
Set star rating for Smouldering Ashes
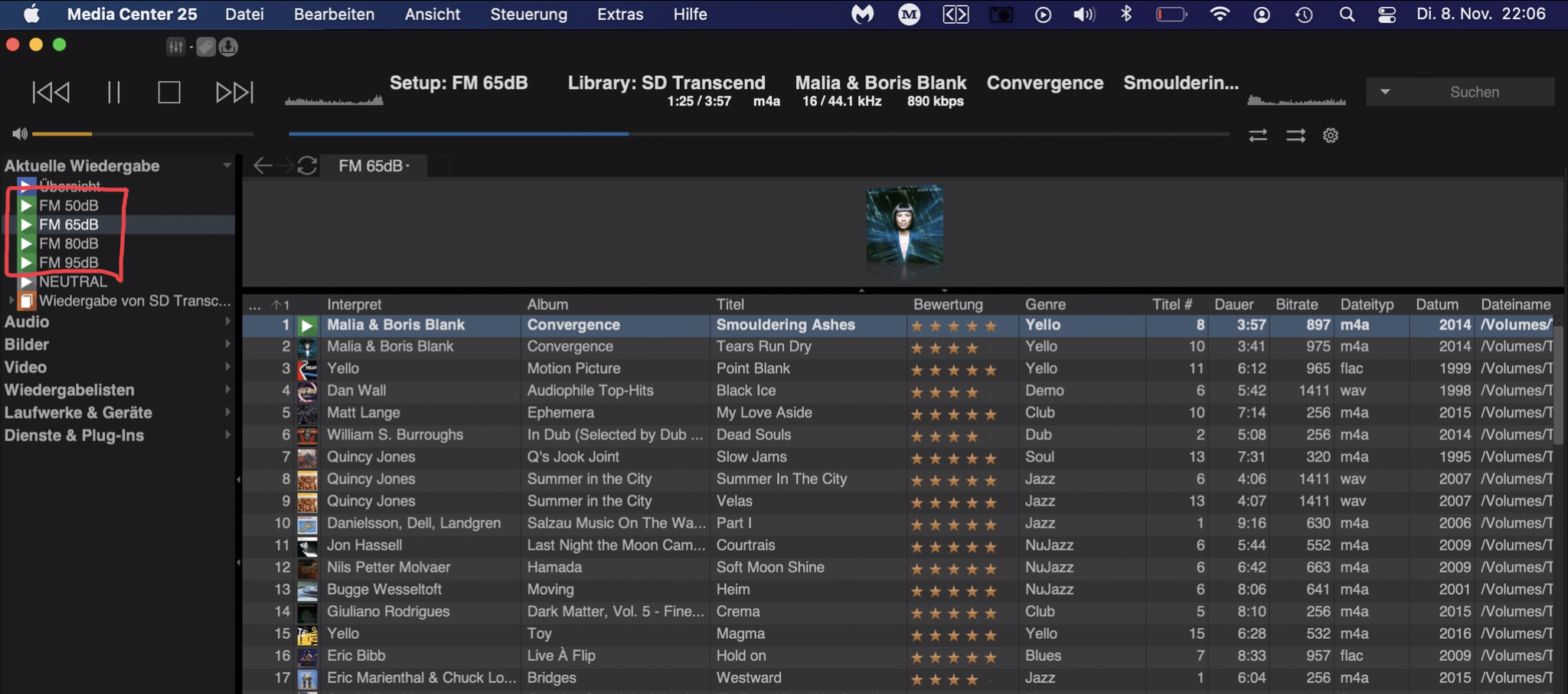pos(953,326)
